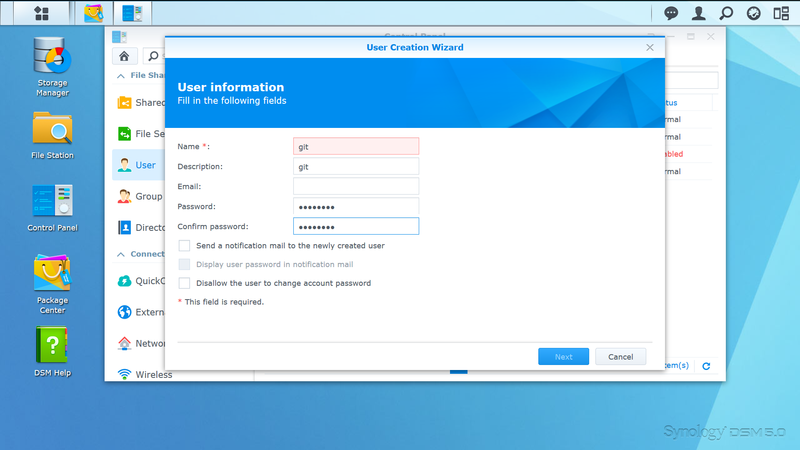This screenshot has height=450, width=800.
Task: Open the Package Center desktop icon
Action: (52, 285)
